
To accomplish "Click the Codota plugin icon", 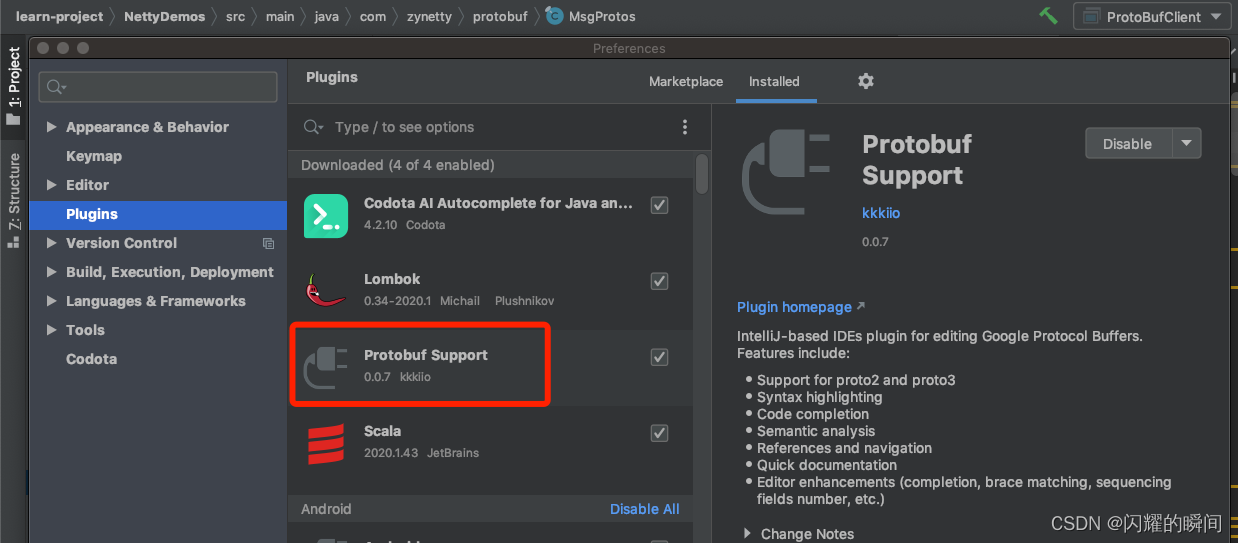I will [x=325, y=215].
